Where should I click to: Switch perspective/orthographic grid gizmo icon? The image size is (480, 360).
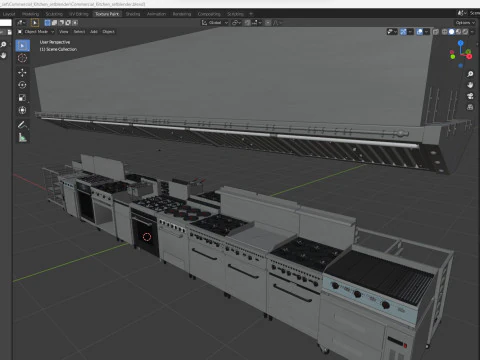pos(470,107)
